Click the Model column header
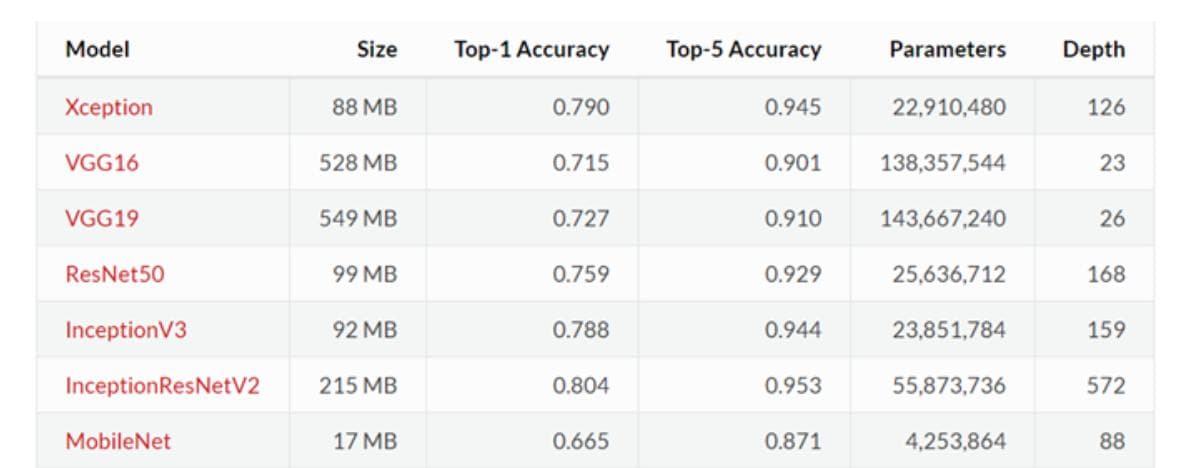 (97, 49)
